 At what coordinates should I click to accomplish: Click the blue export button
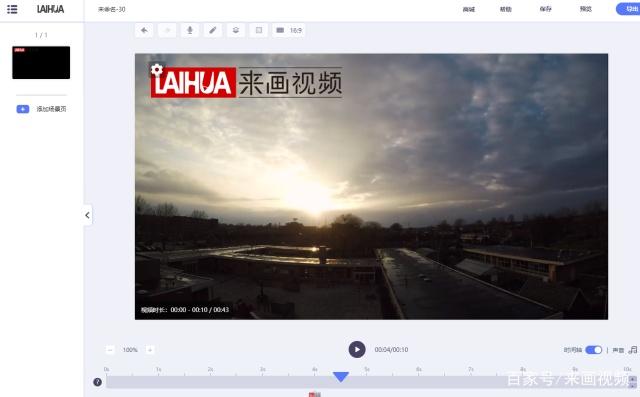point(629,9)
